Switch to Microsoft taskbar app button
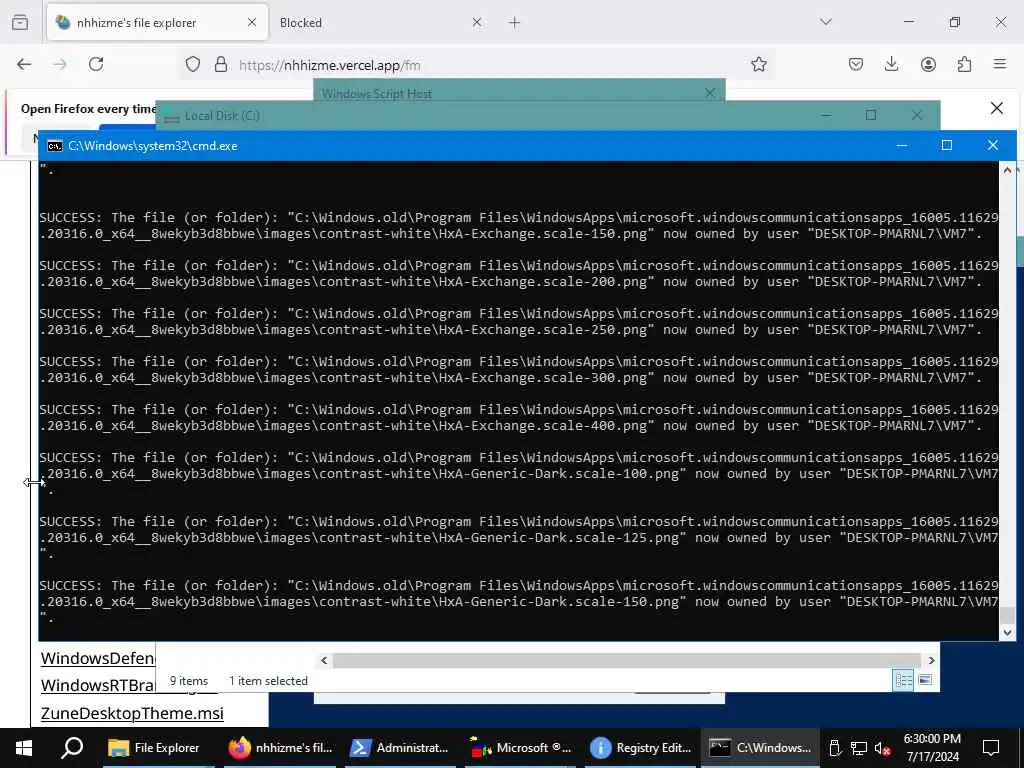 521,748
